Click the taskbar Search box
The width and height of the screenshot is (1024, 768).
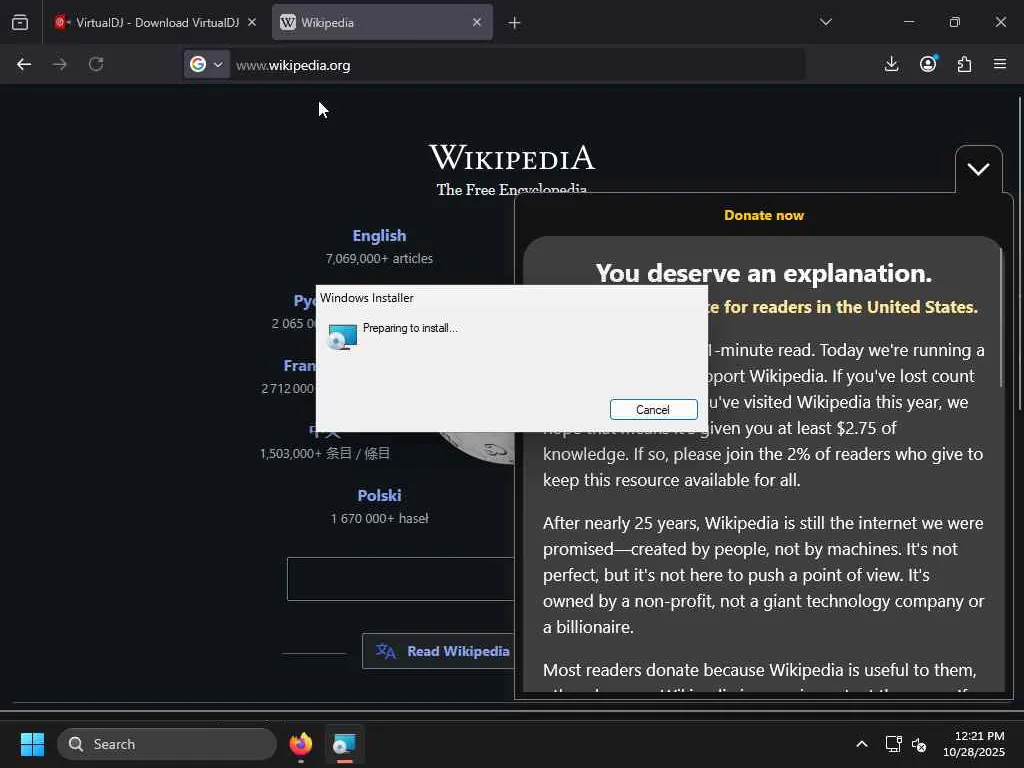(x=167, y=744)
